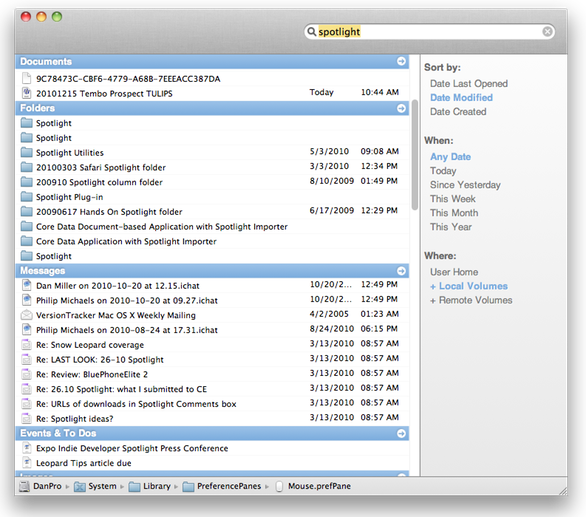
Task: Click the Library folder icon in path bar
Action: (134, 486)
